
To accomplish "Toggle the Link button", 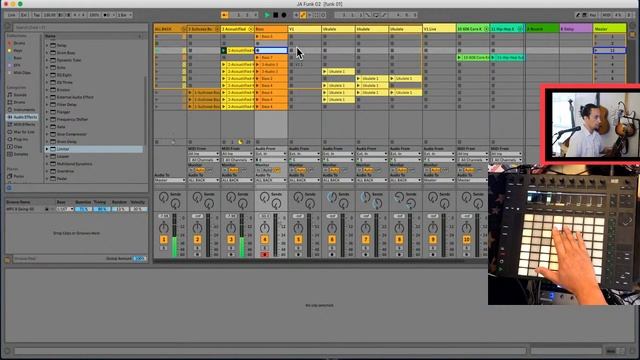I will (11, 15).
